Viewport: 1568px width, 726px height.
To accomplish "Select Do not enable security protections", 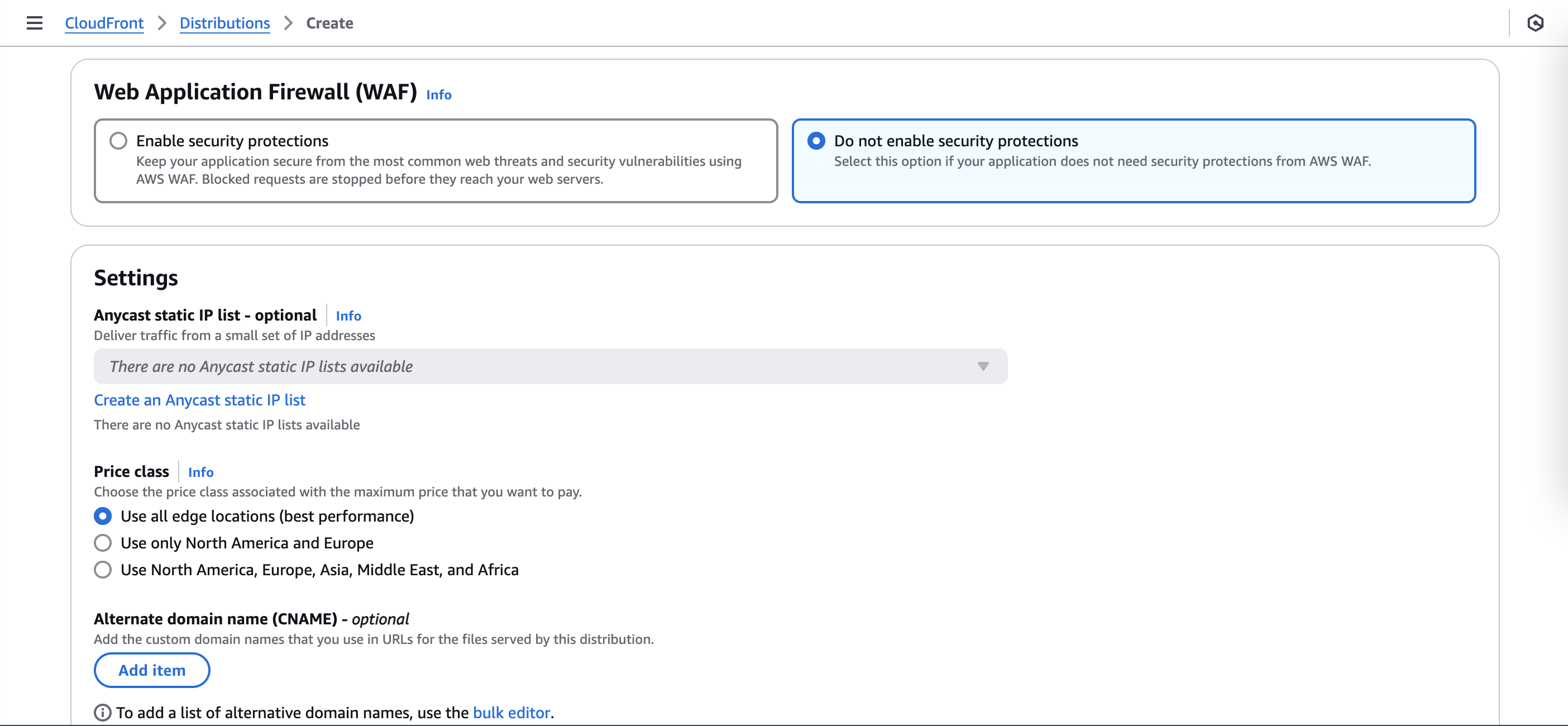I will click(816, 141).
